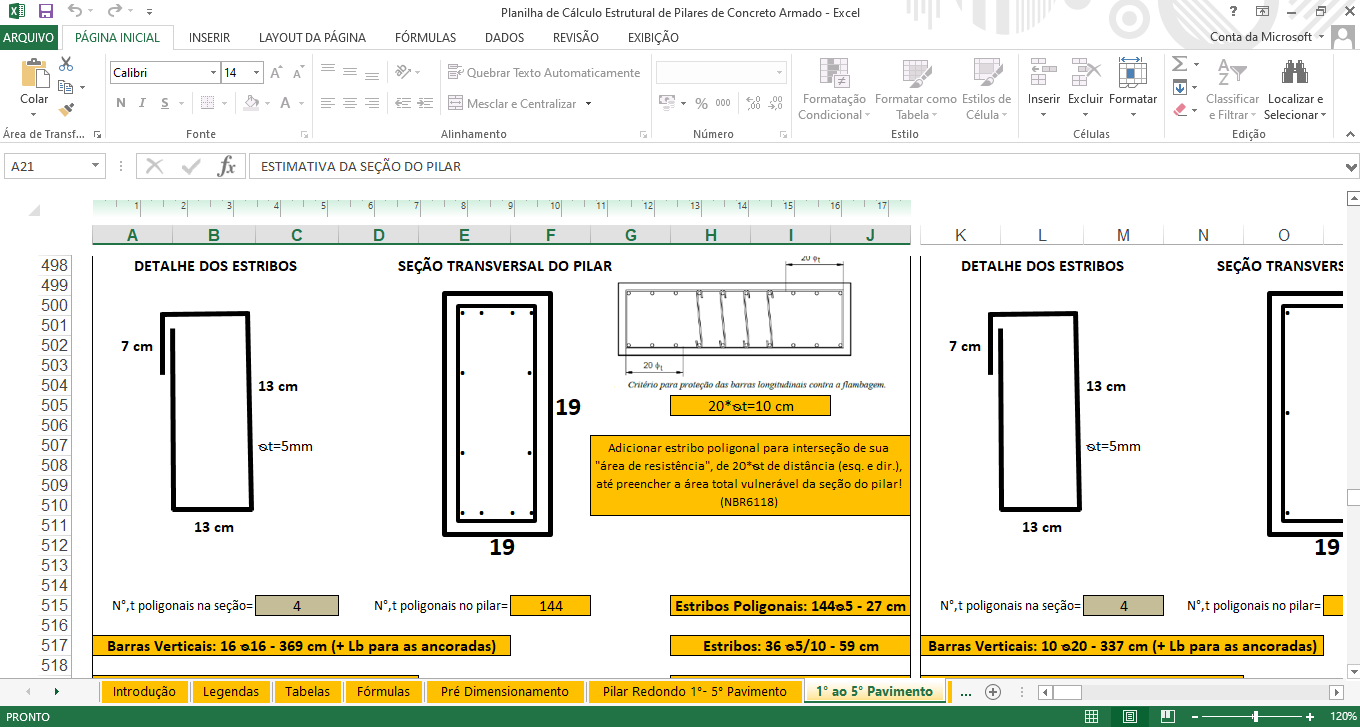Expand the formula bar chevron

[1351, 166]
